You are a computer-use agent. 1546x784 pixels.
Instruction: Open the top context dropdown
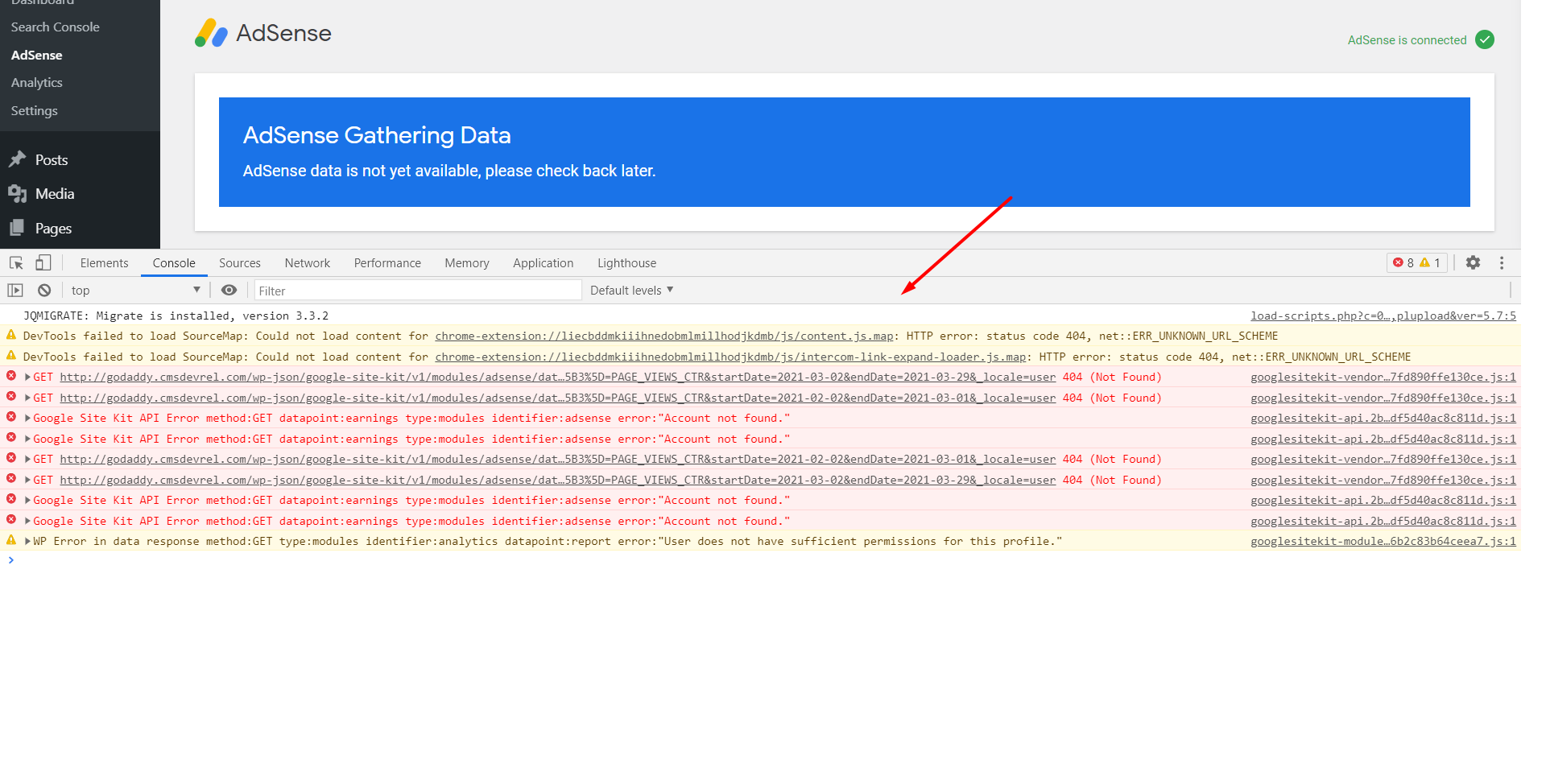click(135, 290)
